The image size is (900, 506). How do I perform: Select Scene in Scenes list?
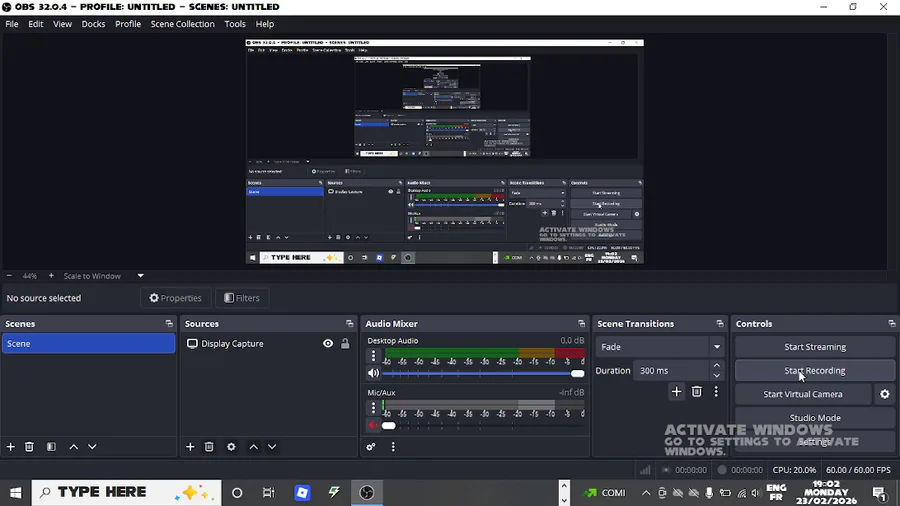(88, 344)
